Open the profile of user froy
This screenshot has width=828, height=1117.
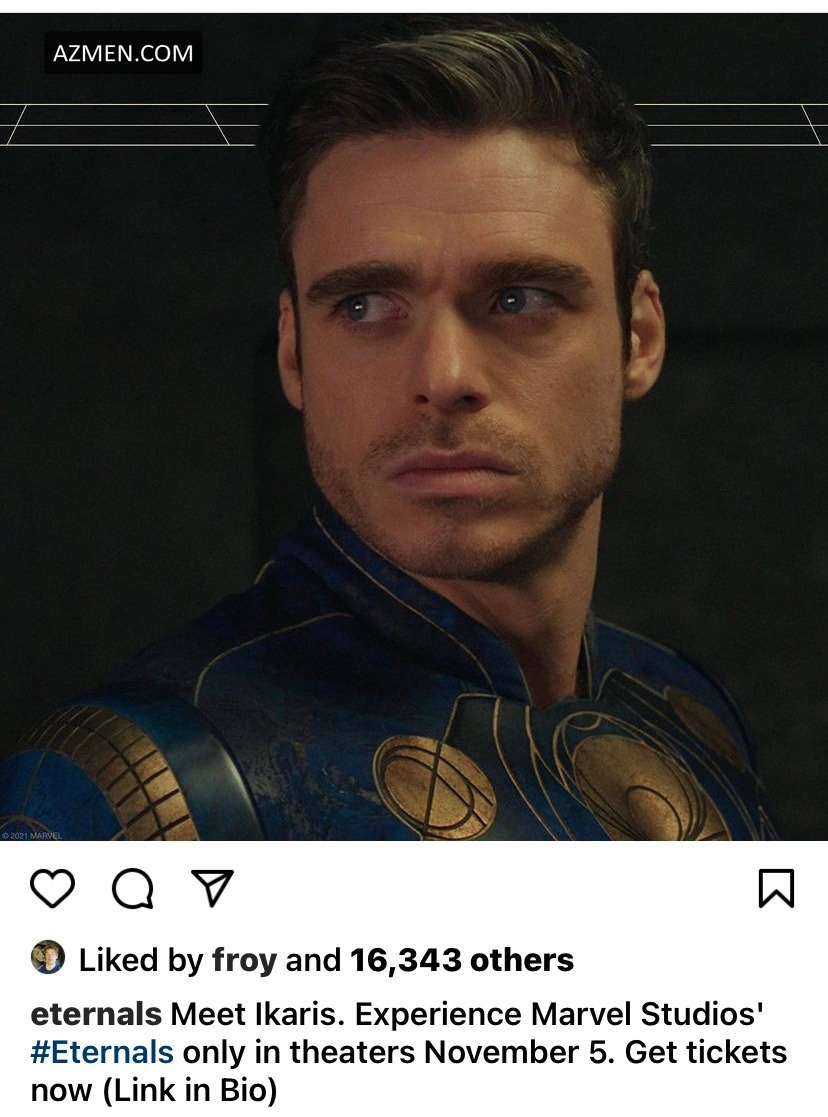pos(244,961)
